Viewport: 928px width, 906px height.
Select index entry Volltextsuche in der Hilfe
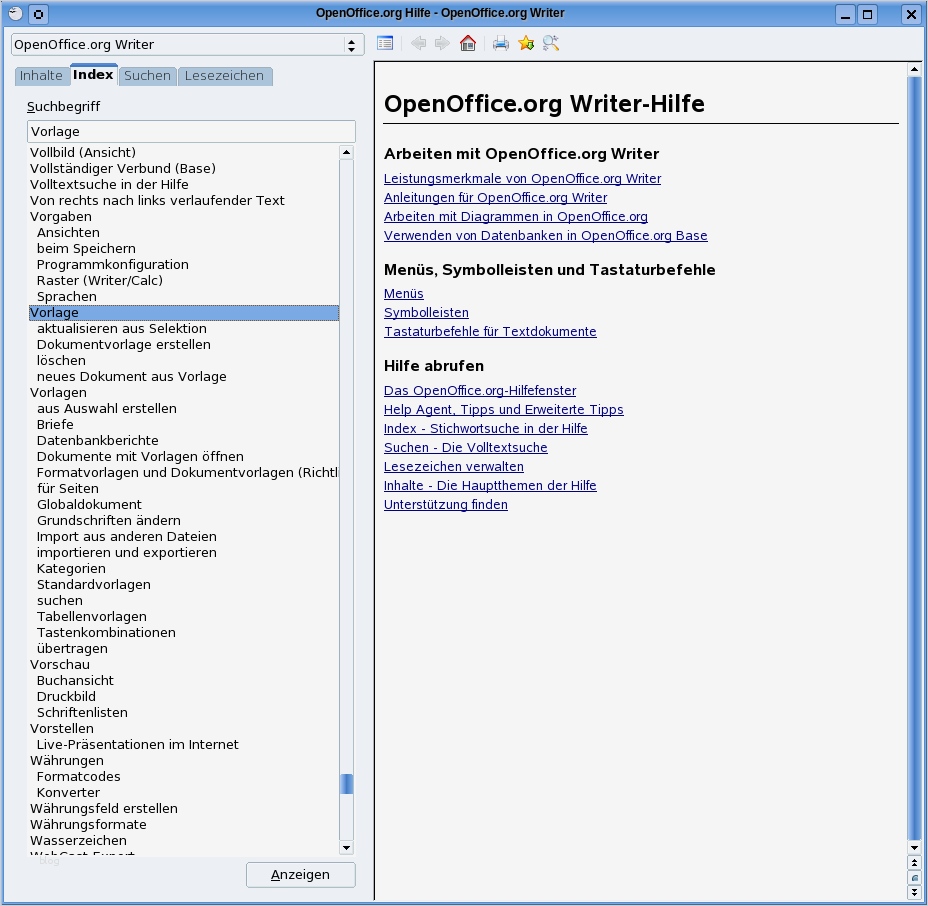109,185
